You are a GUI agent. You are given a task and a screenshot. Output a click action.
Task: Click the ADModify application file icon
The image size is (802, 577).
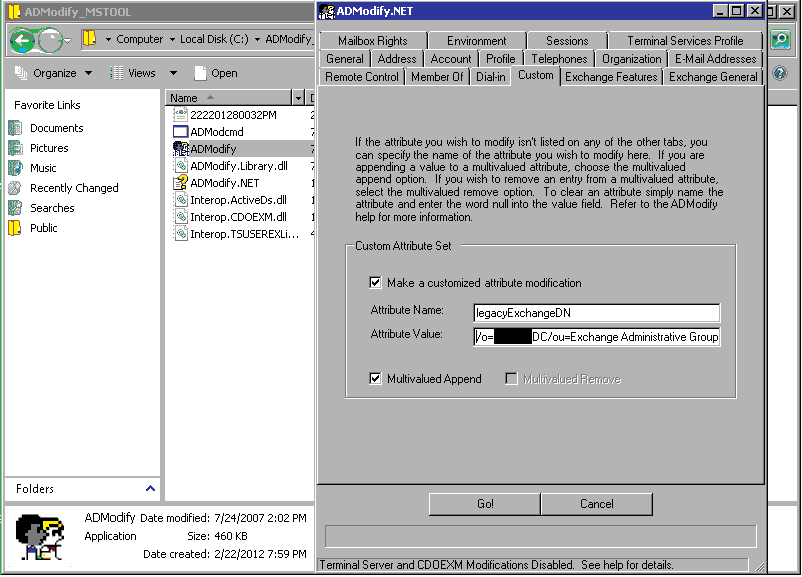pos(181,148)
